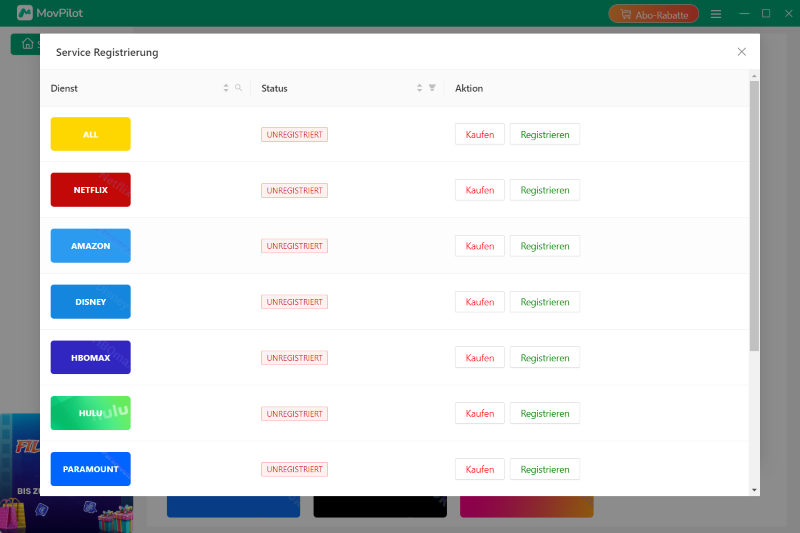Click Kaufen for ALL services

click(x=480, y=134)
